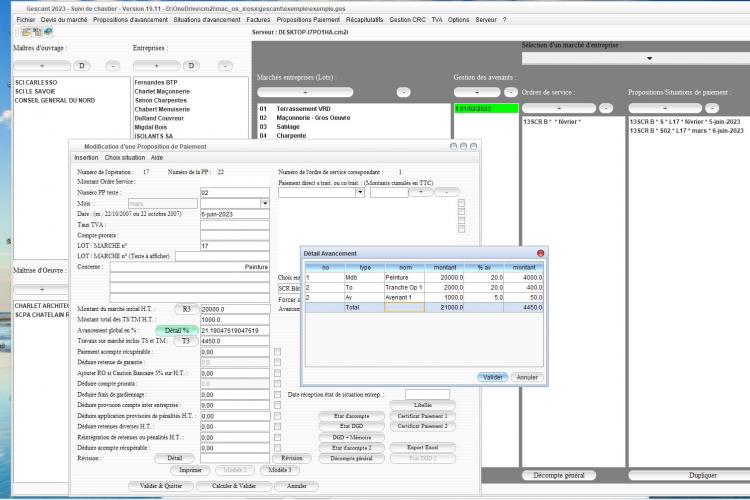
Task: Tick the checkbox for Paiement acompte récupérable
Action: (x=277, y=352)
